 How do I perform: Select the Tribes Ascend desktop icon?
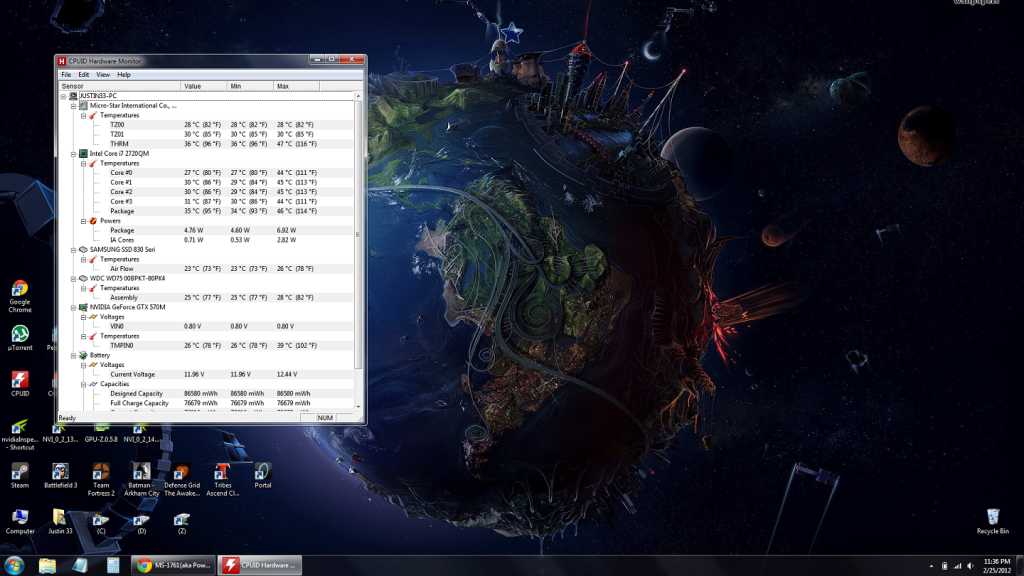222,479
